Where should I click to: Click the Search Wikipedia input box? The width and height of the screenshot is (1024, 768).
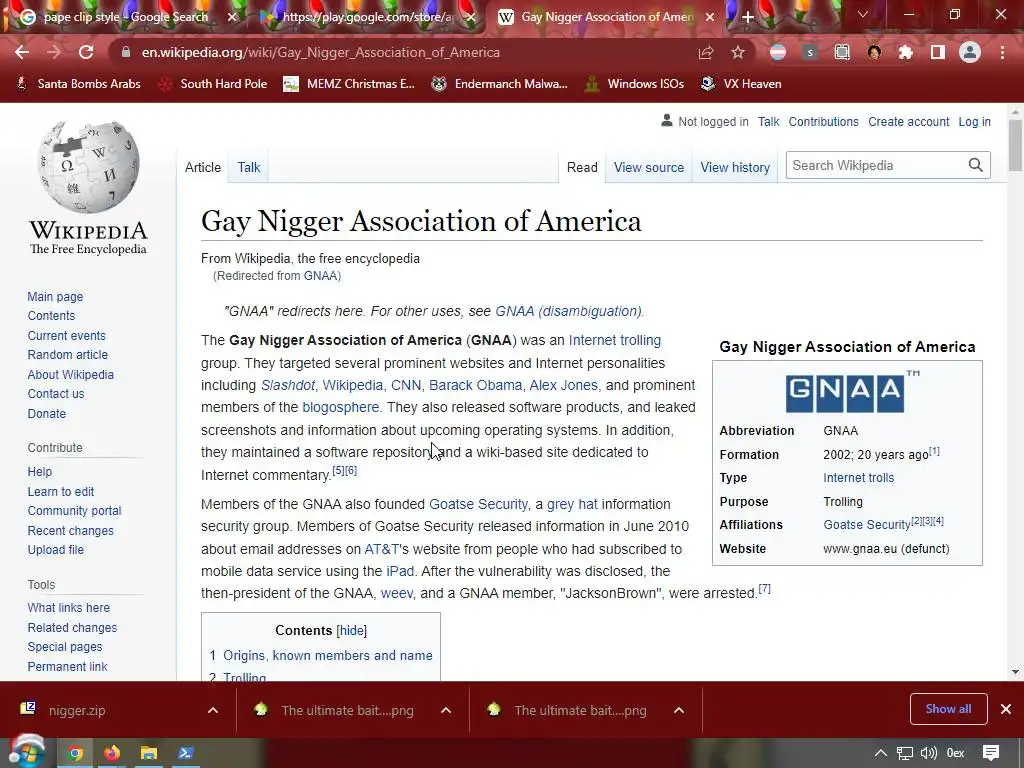[x=877, y=165]
